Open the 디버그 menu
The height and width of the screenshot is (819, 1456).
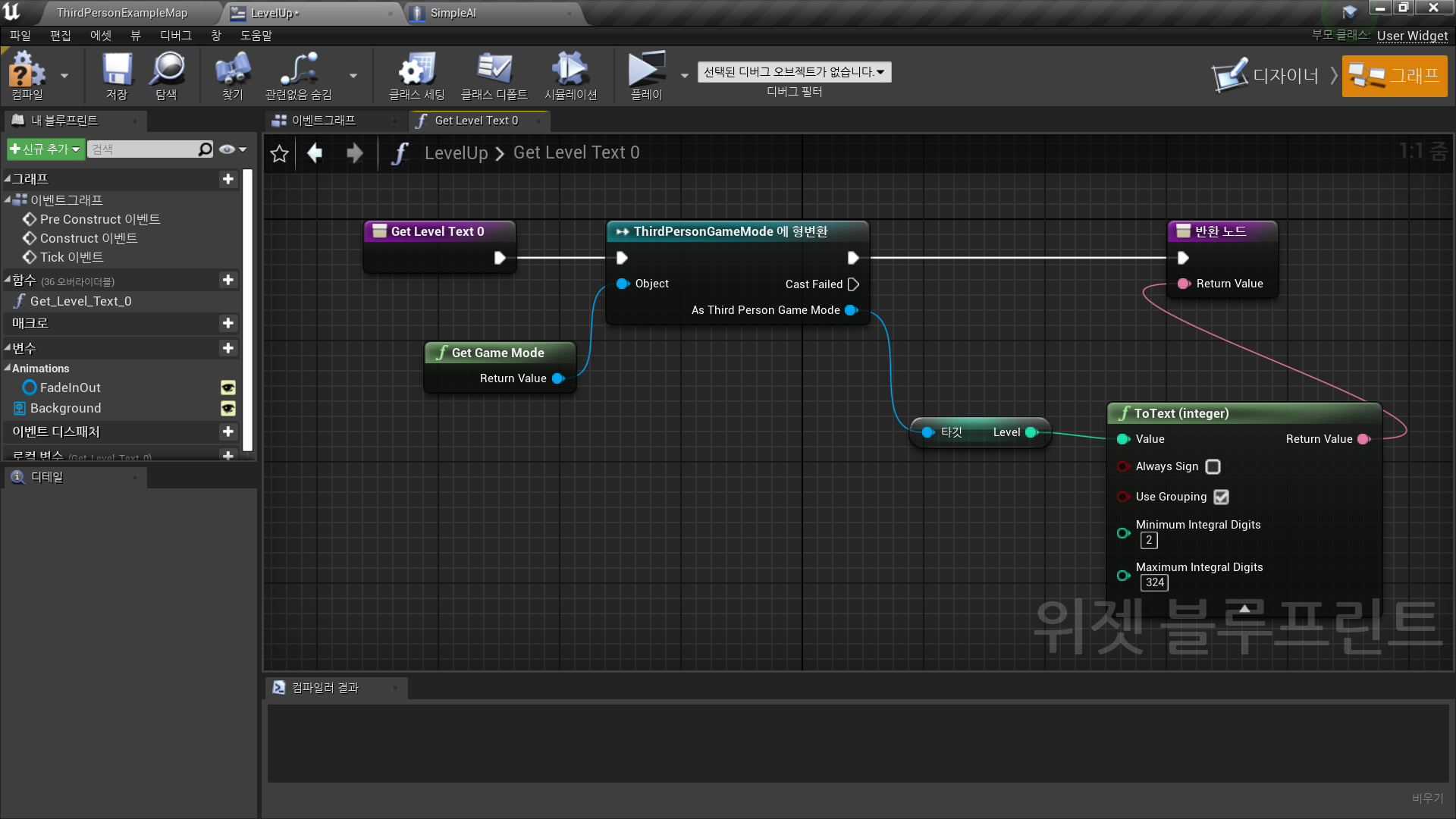(x=175, y=36)
